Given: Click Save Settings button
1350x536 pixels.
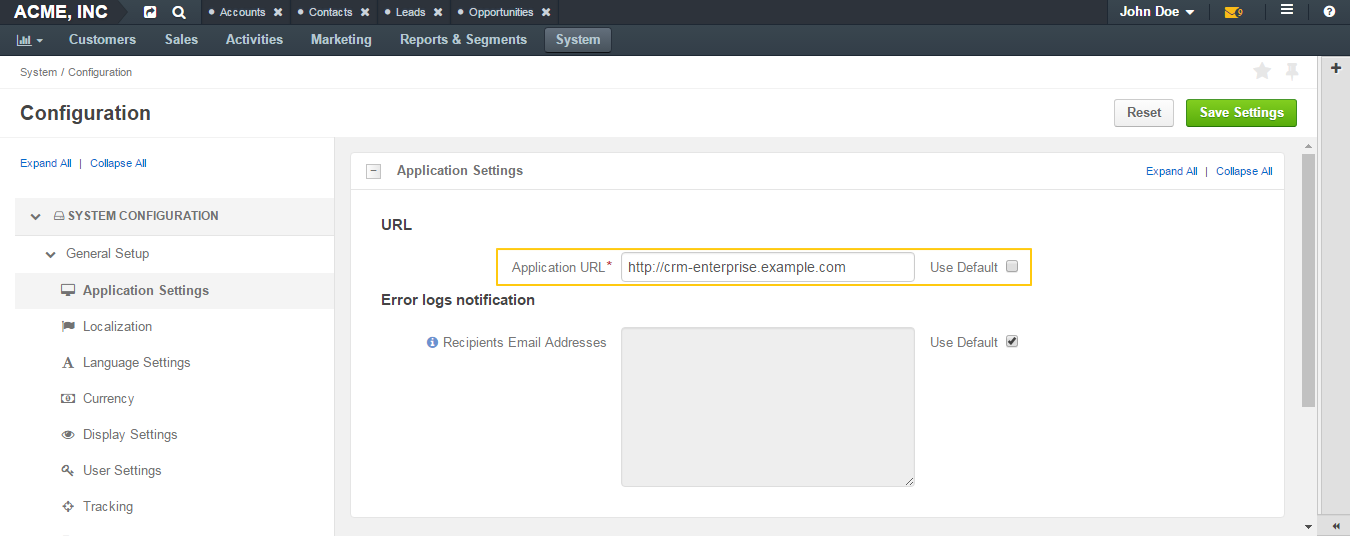Looking at the screenshot, I should pyautogui.click(x=1241, y=113).
